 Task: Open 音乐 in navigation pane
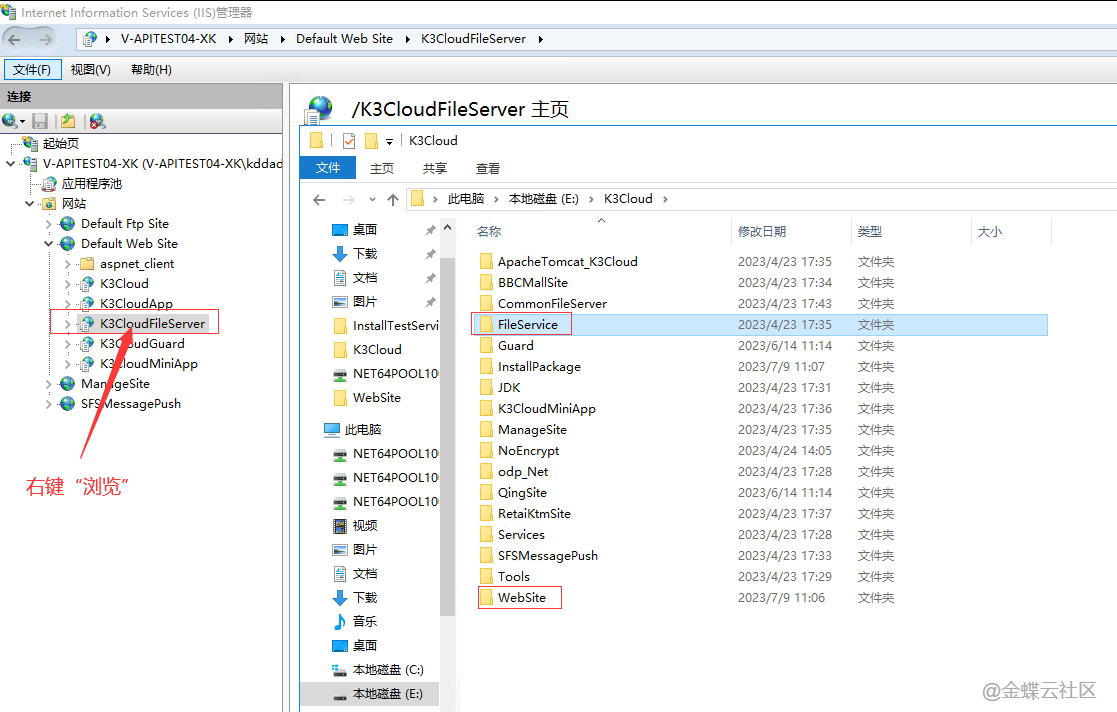pos(365,621)
